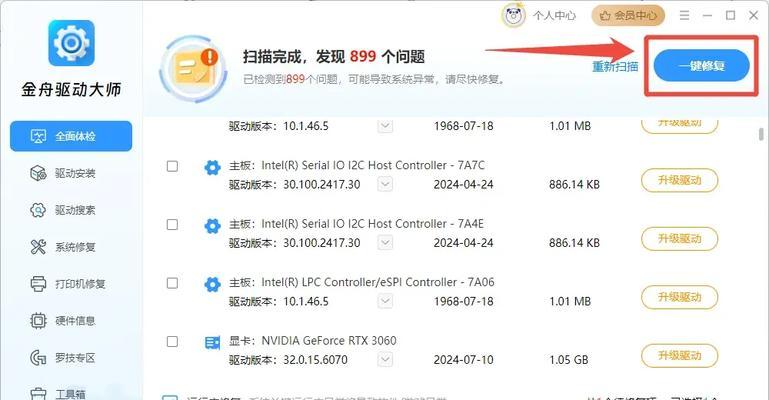Select the NVIDIA GeForce RTX 3060 checkbox
The height and width of the screenshot is (400, 769).
coord(173,341)
